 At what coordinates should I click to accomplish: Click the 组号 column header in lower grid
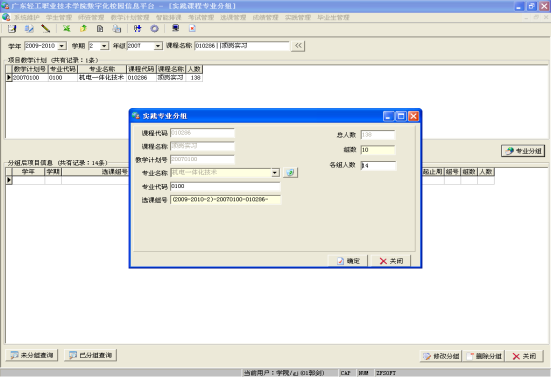pos(452,171)
